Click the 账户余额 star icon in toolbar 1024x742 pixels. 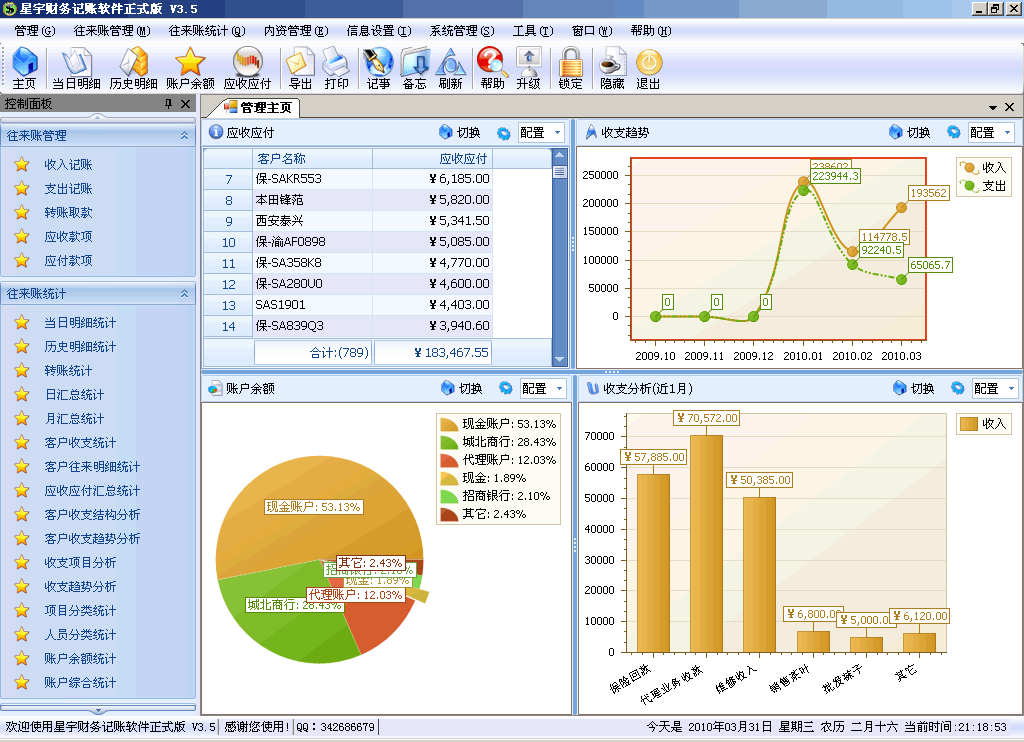click(x=190, y=68)
